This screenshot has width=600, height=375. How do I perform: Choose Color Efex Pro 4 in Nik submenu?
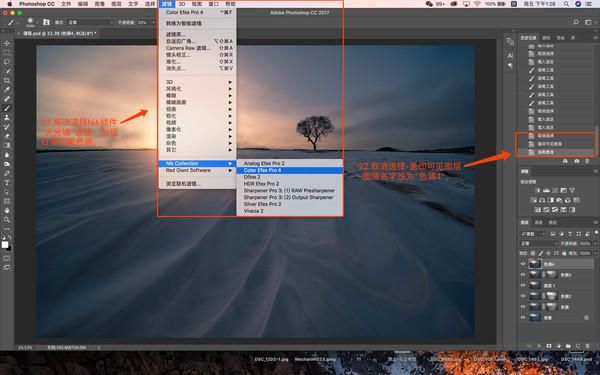290,170
